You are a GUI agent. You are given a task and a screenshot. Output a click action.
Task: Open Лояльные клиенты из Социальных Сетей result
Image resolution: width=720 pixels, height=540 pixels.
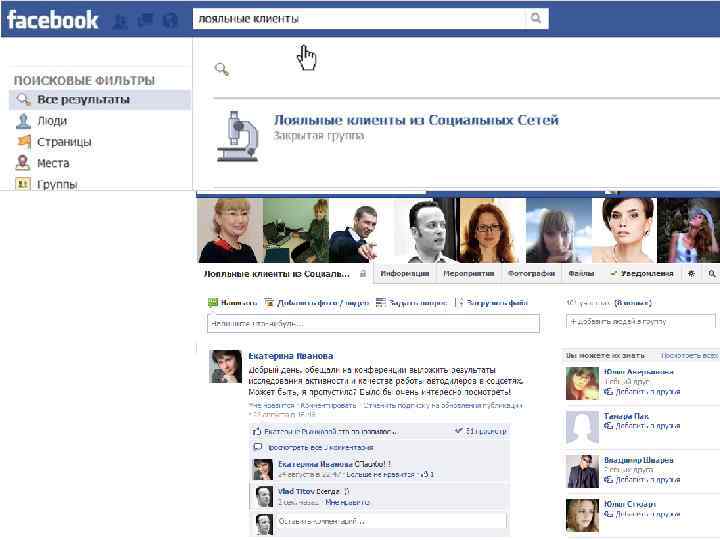(416, 120)
